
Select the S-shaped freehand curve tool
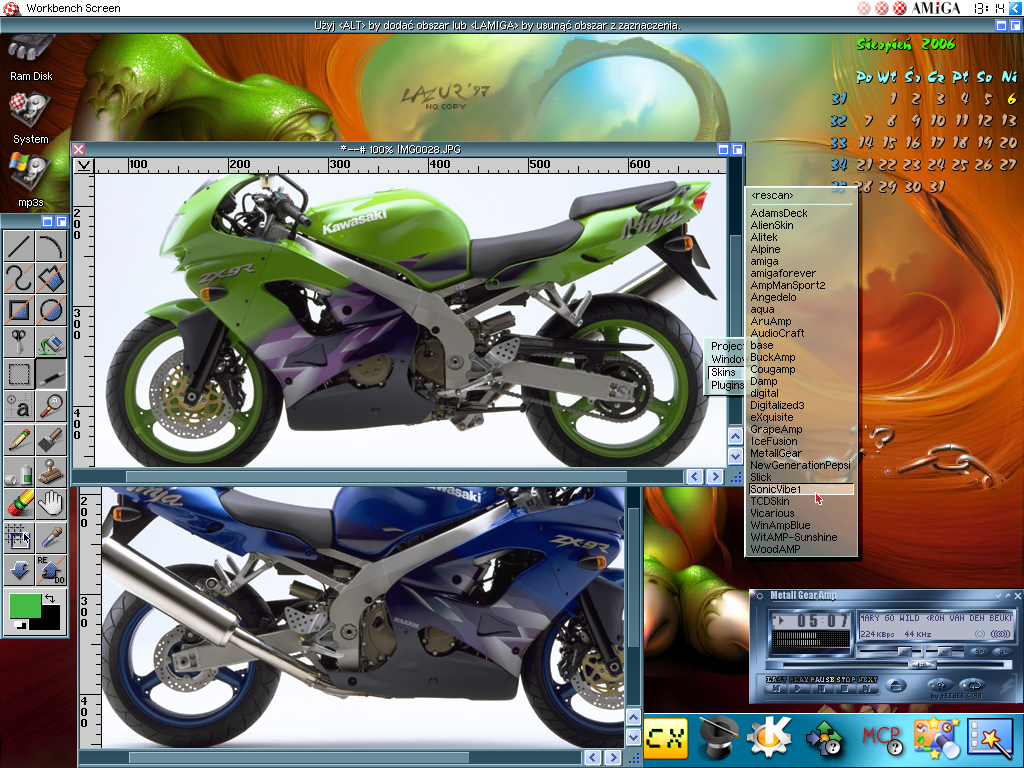(x=19, y=279)
